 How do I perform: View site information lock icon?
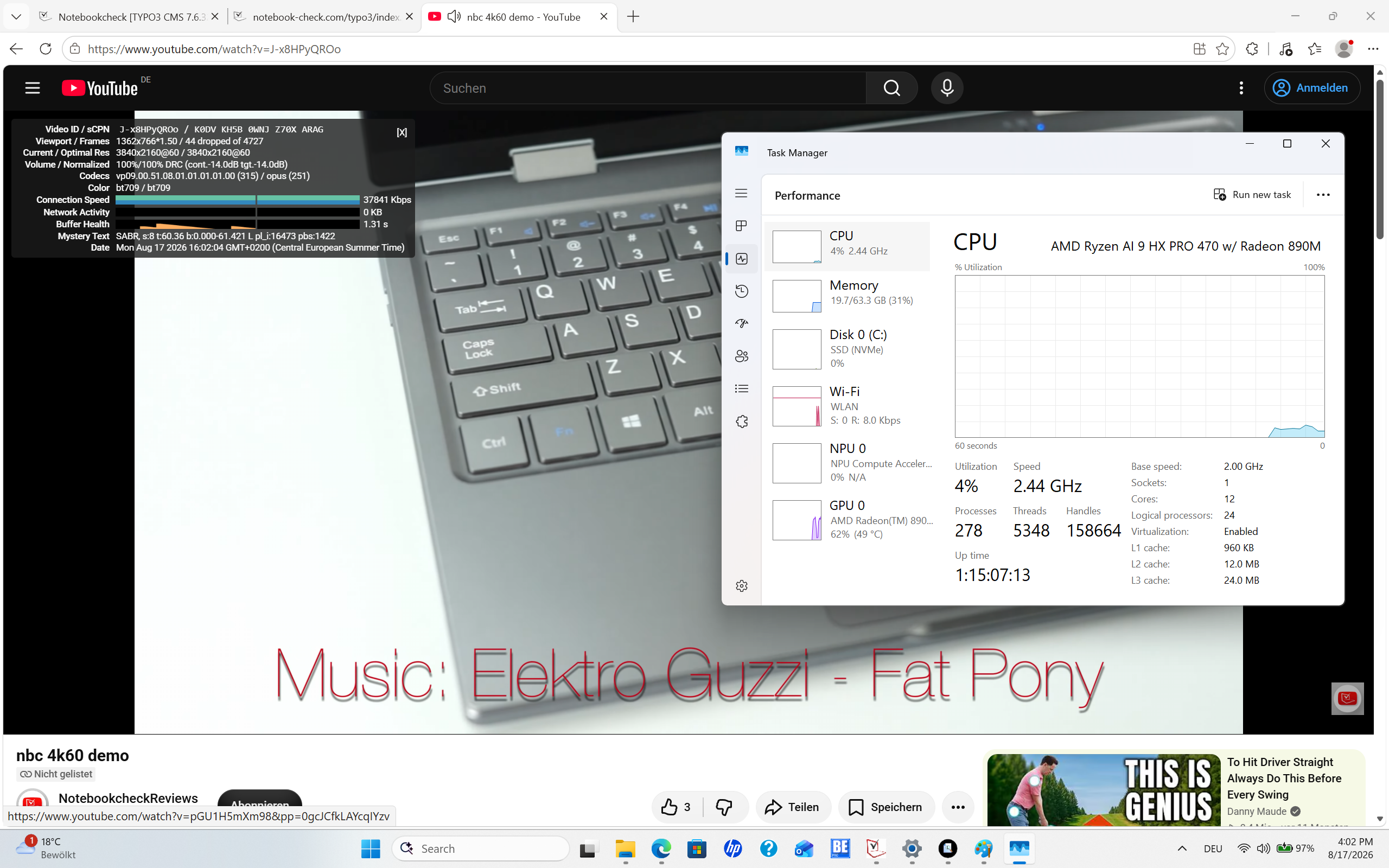coord(75,49)
